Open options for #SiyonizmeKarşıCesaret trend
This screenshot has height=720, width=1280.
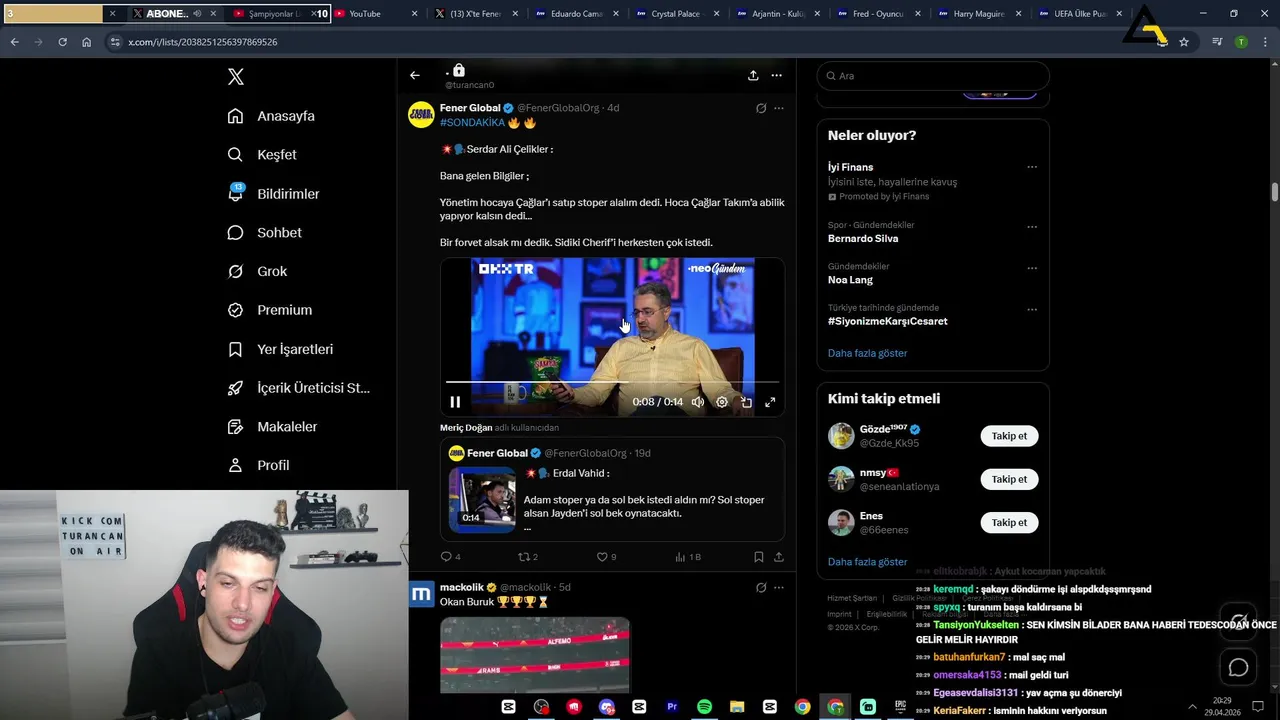(x=1032, y=309)
